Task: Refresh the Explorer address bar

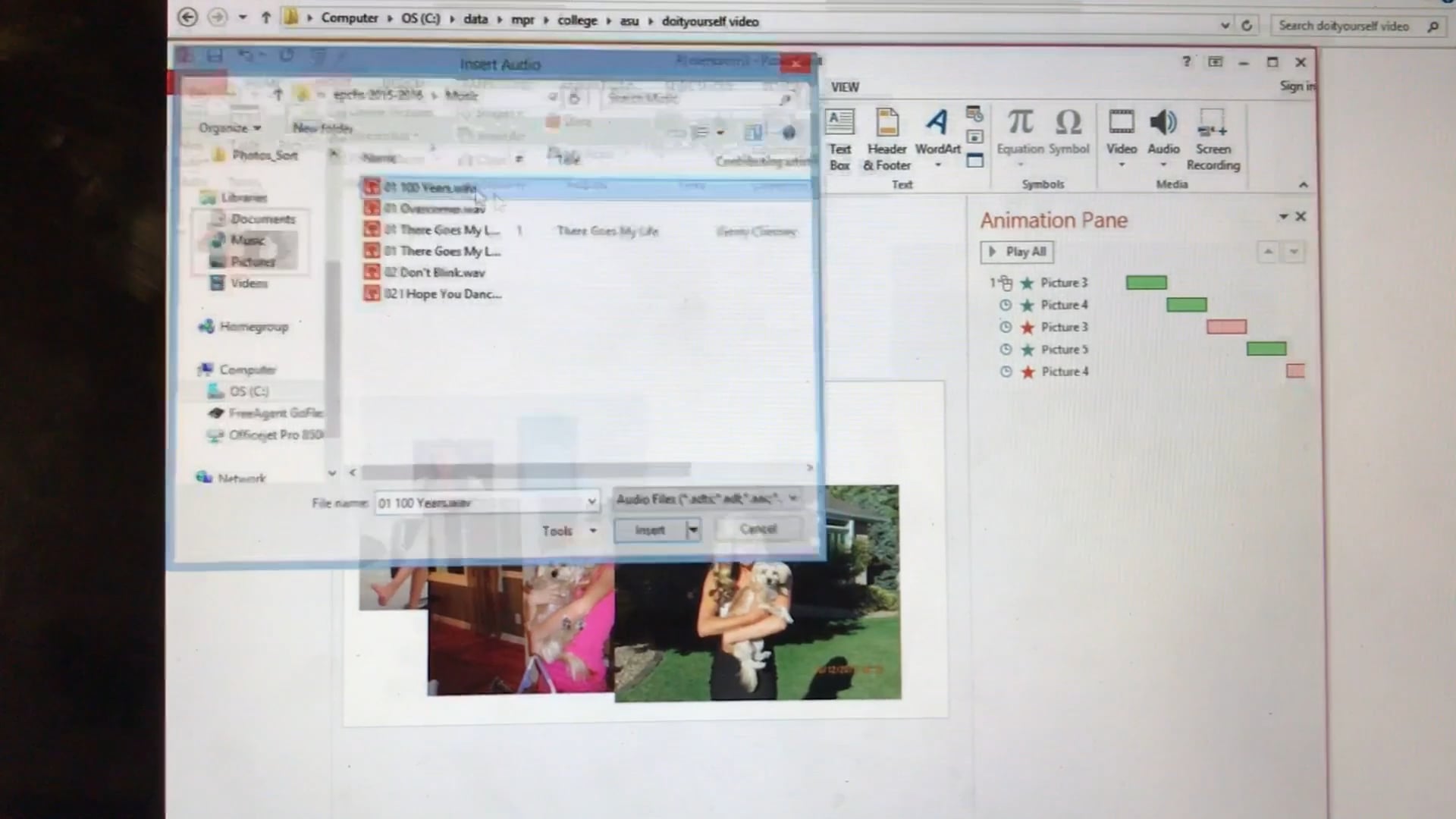Action: coord(1247,25)
